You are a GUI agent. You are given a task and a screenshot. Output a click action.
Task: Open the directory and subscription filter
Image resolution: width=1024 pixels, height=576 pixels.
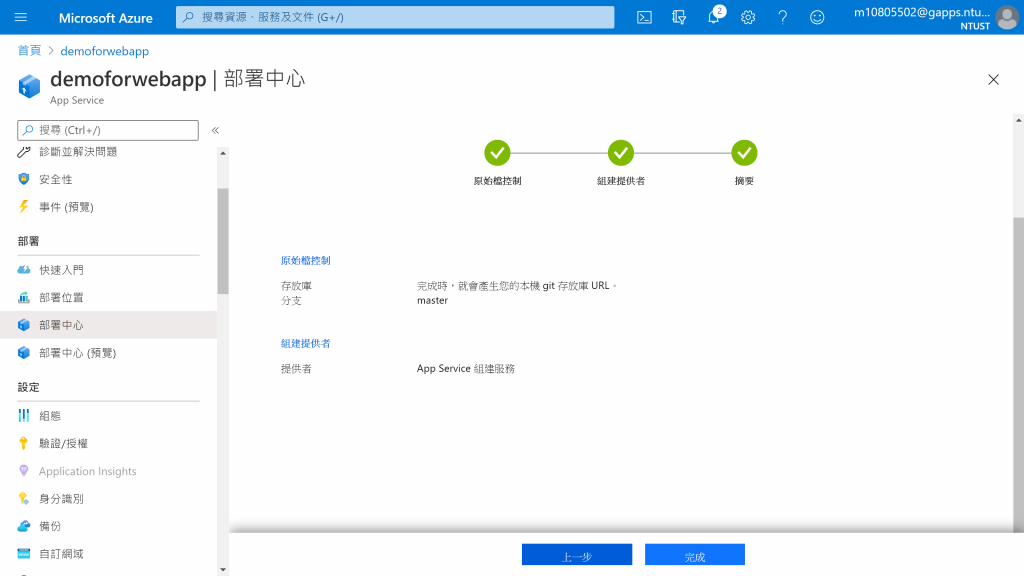pos(679,18)
